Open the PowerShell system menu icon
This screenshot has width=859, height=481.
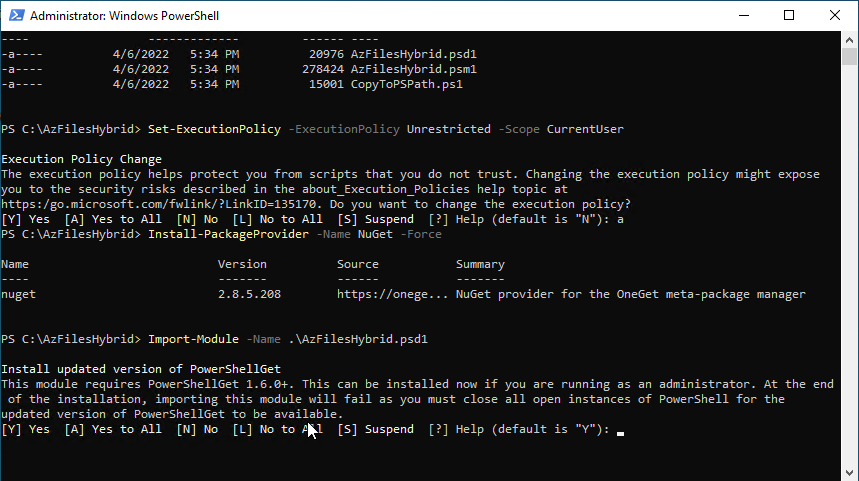click(x=15, y=16)
